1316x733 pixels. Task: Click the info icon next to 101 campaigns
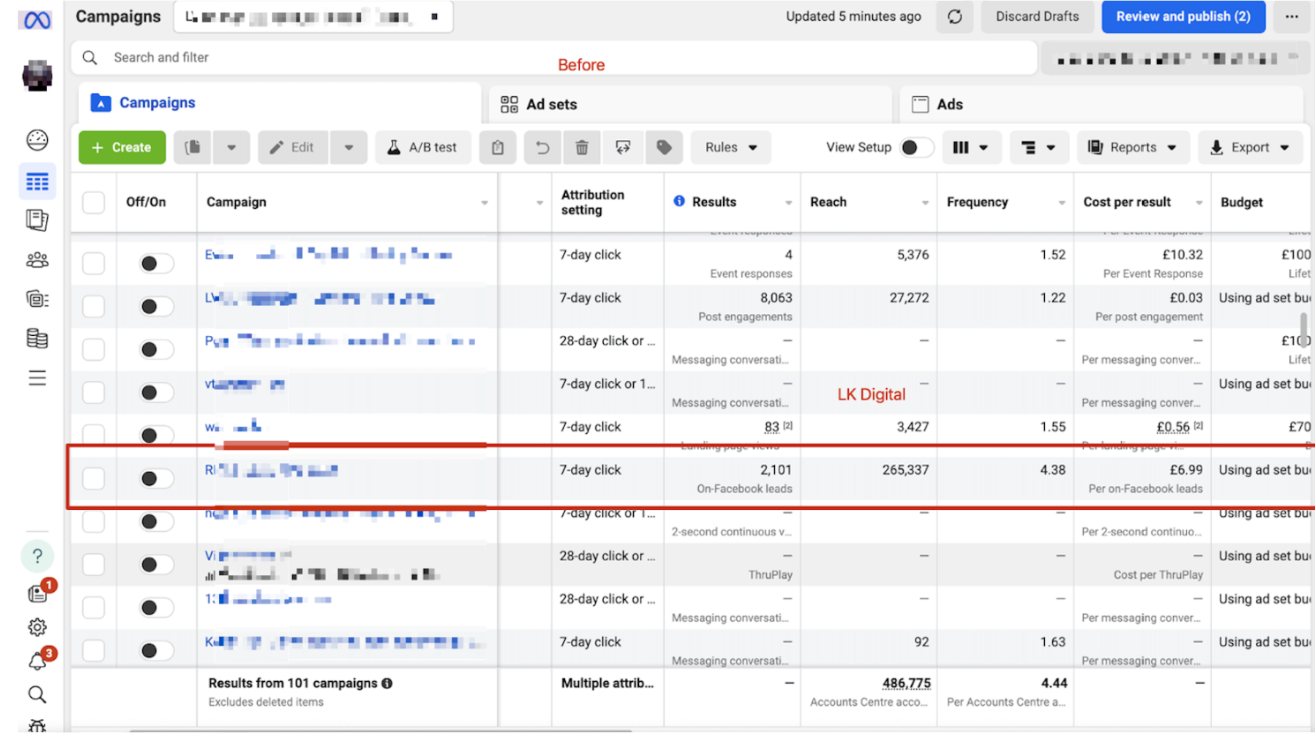pyautogui.click(x=386, y=684)
